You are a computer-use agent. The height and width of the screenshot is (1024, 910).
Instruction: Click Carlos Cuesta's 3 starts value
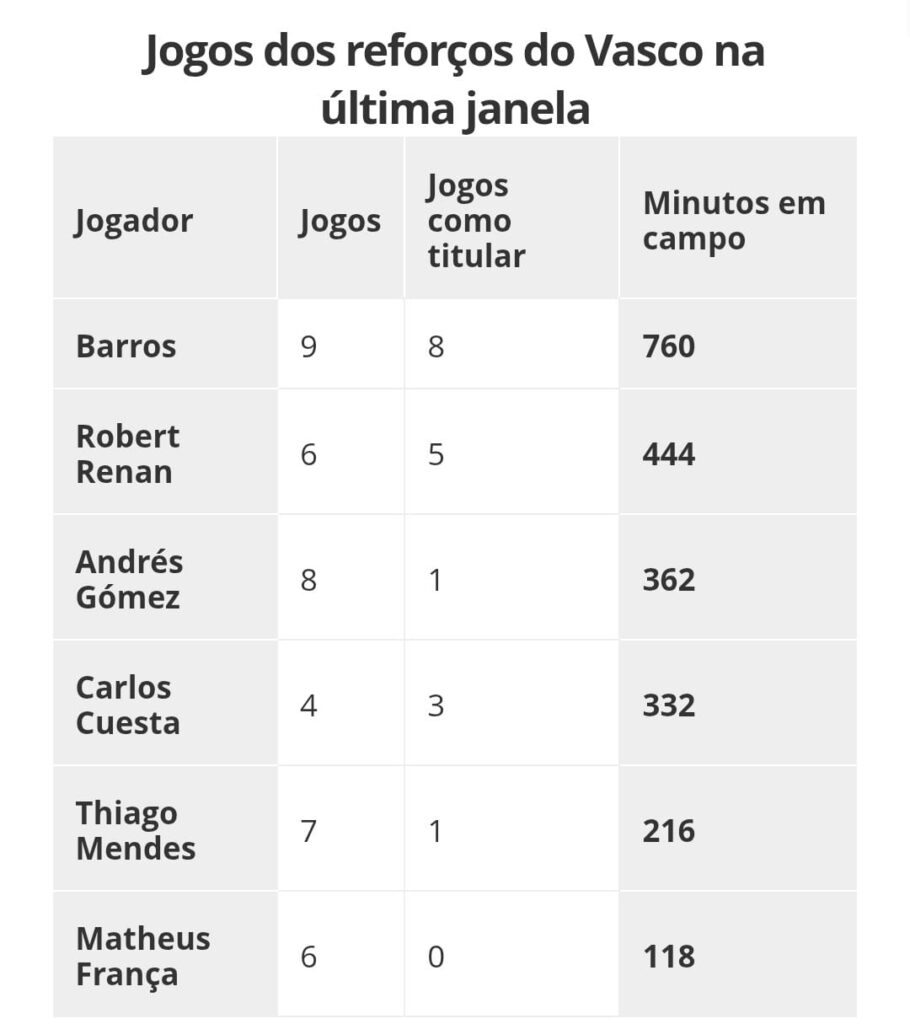coord(436,705)
